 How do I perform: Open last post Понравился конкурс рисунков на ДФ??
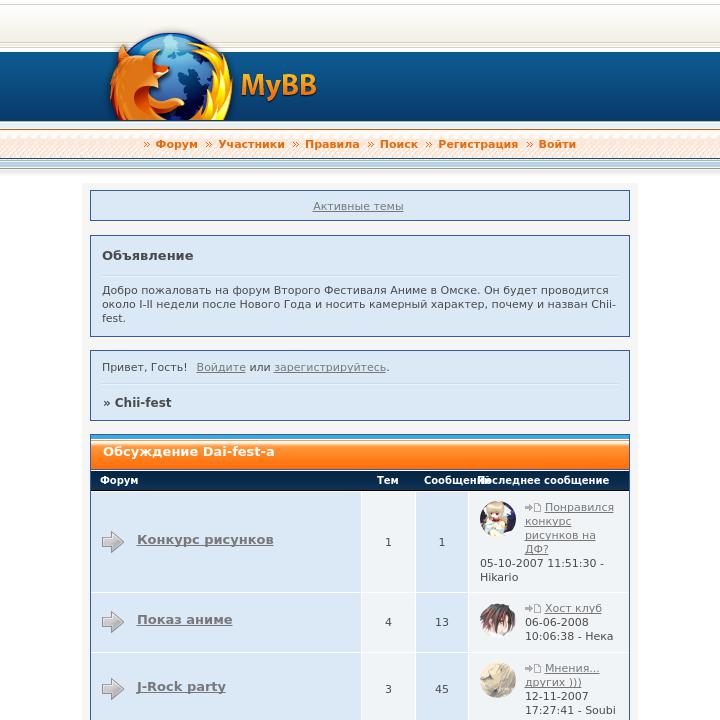pos(569,528)
